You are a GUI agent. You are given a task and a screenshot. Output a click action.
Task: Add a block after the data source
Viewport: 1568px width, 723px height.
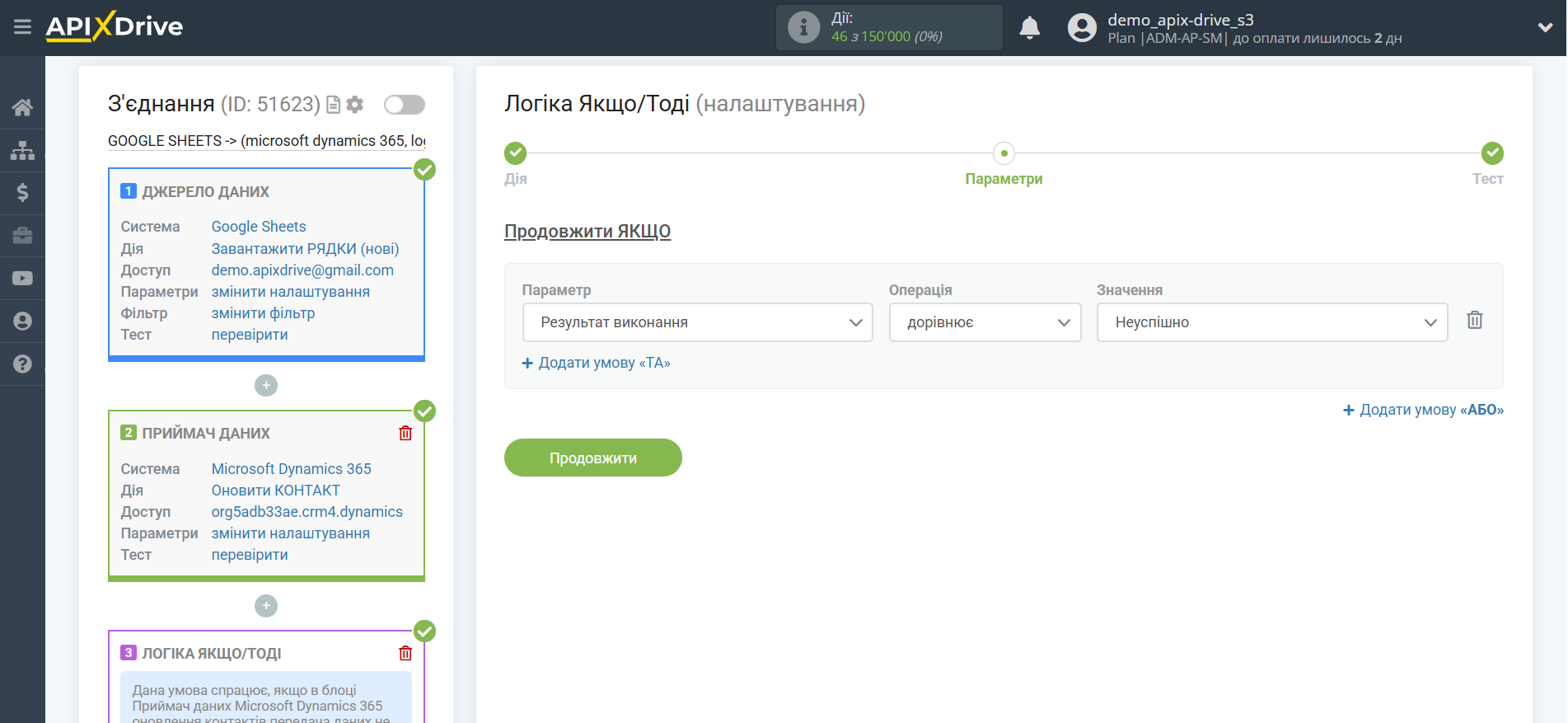coord(266,385)
